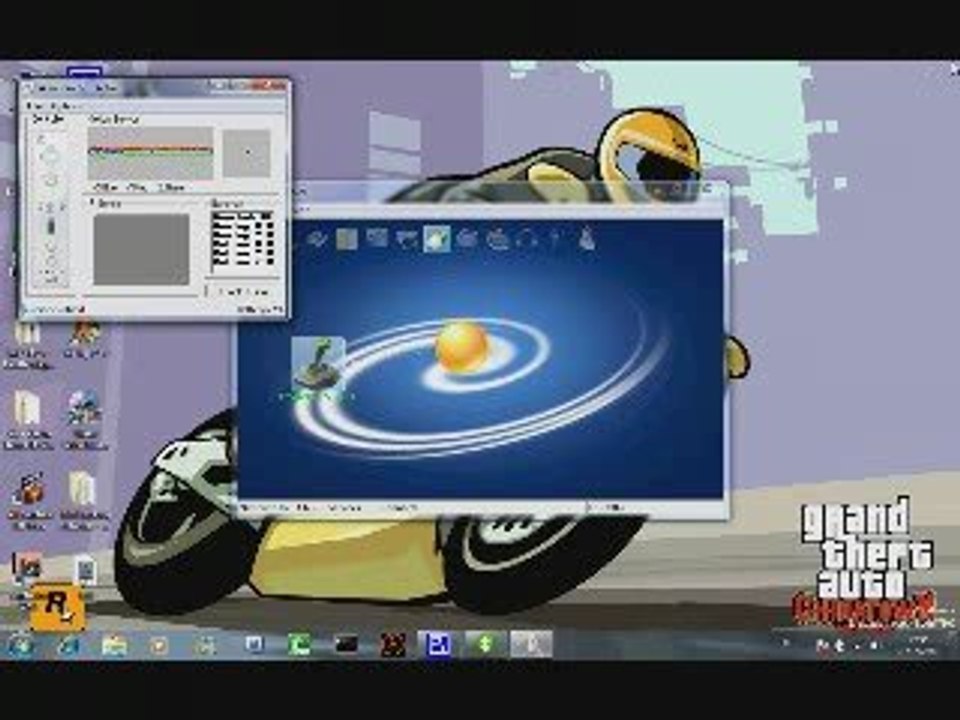Click the grey taskbar button at right end
Viewport: 960px width, 720px height.
coord(531,645)
